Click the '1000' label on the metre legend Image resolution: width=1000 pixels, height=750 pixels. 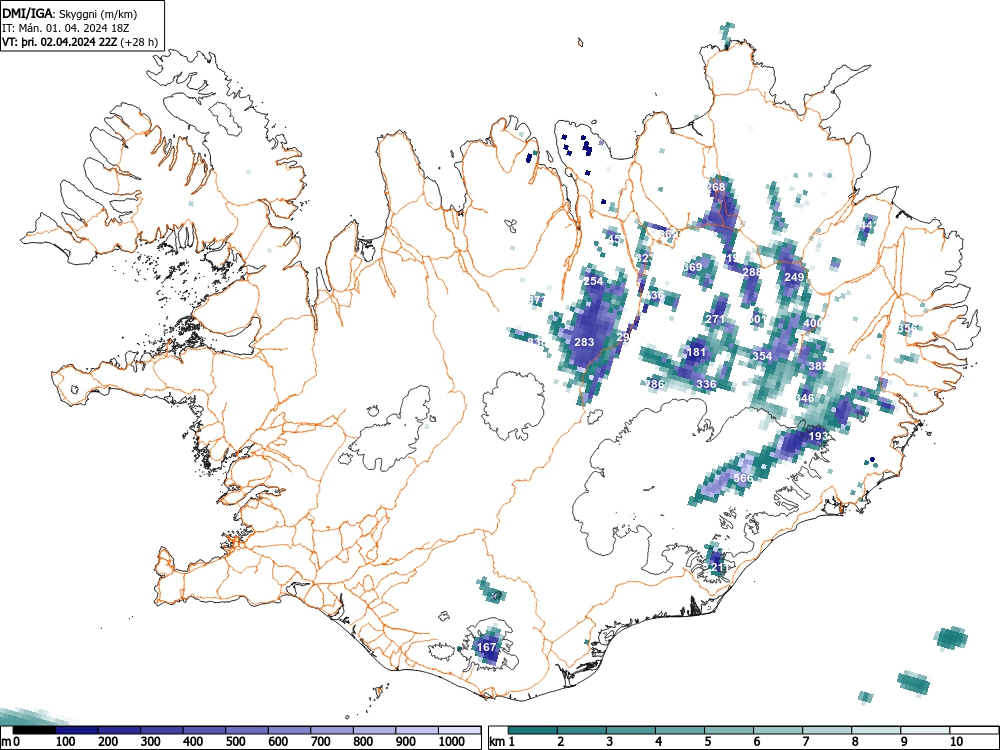452,742
